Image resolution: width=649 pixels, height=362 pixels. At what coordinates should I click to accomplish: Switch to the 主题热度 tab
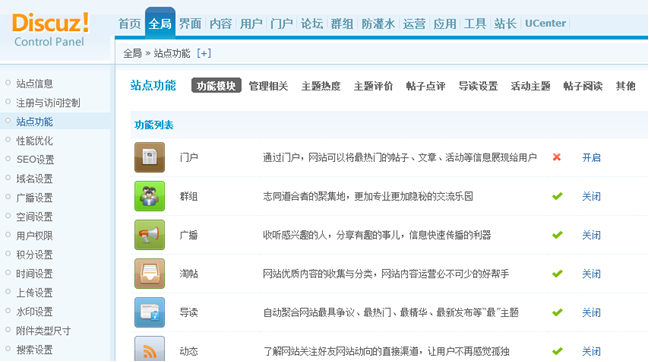pos(321,86)
